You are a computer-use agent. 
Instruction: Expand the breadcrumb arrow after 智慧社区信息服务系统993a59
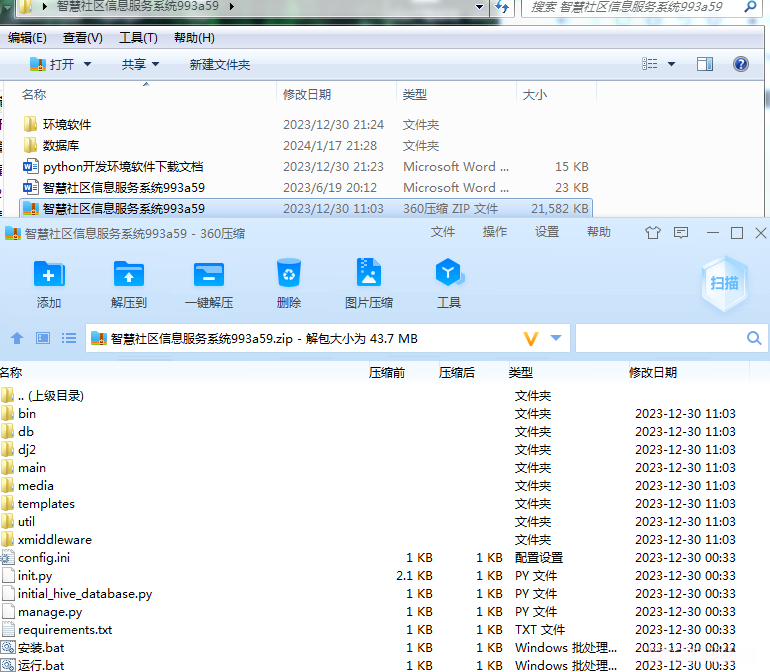[x=231, y=6]
